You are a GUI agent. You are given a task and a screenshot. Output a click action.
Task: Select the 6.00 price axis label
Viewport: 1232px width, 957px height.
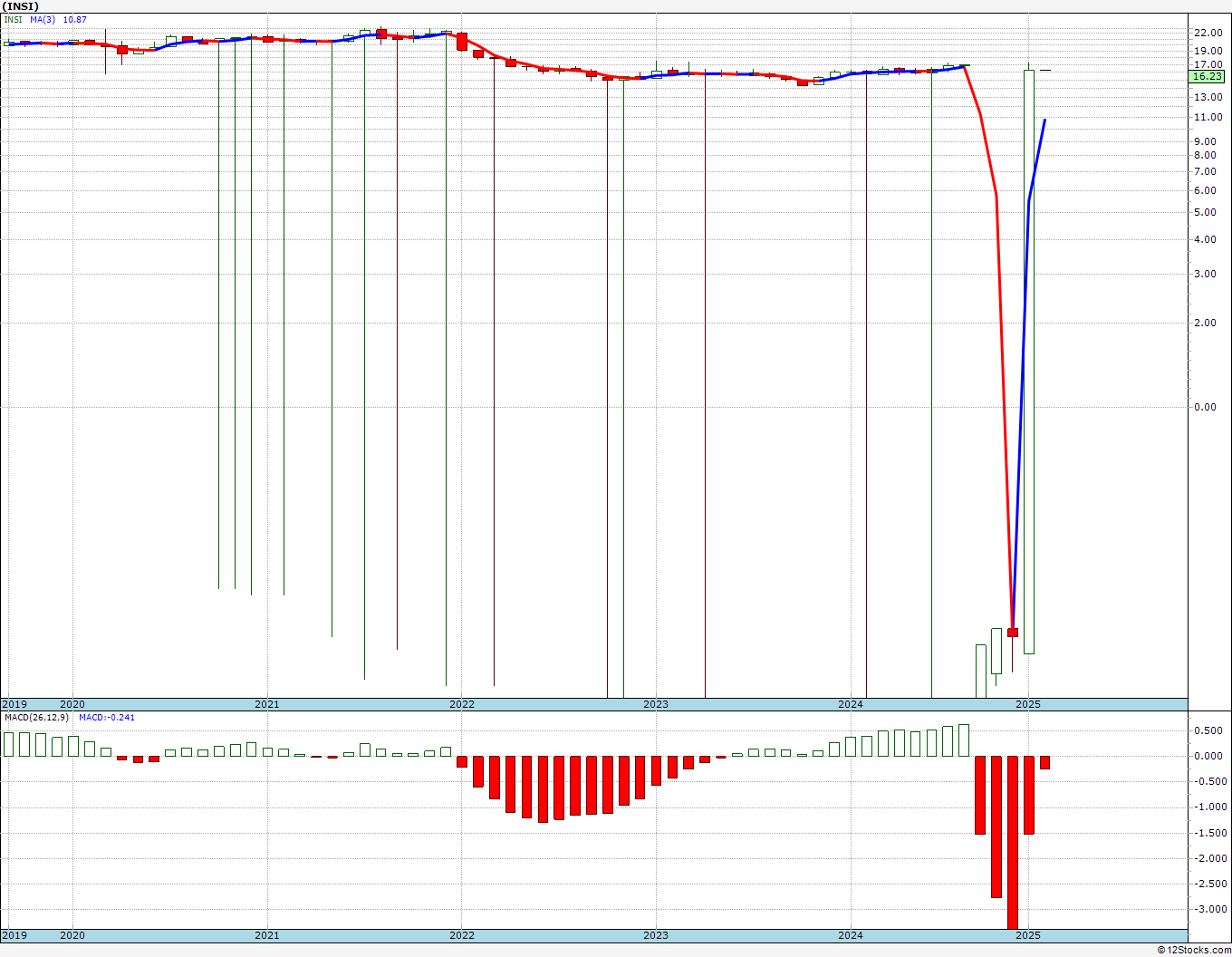pos(1206,190)
